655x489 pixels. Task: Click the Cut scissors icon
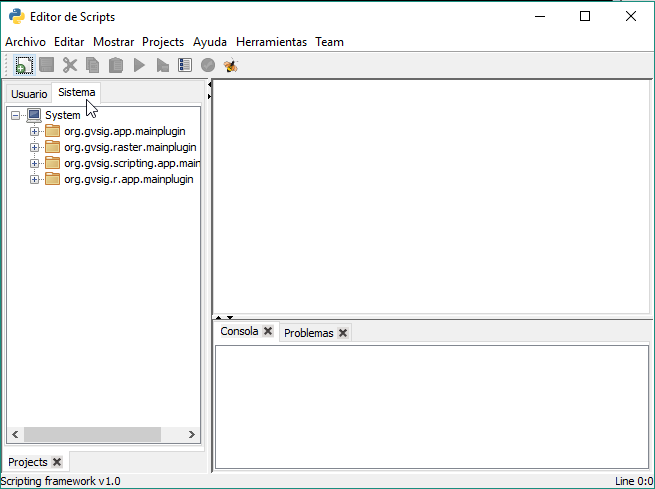[69, 65]
